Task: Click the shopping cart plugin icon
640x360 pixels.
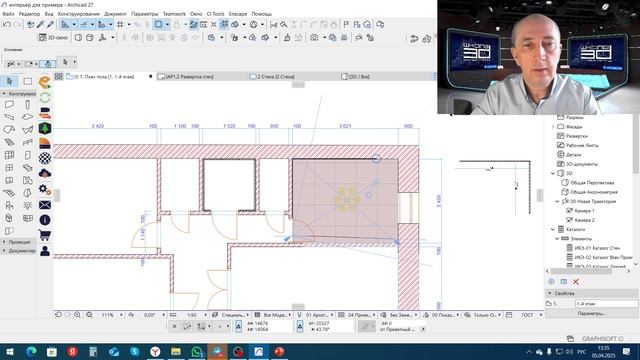Action: pyautogui.click(x=45, y=235)
